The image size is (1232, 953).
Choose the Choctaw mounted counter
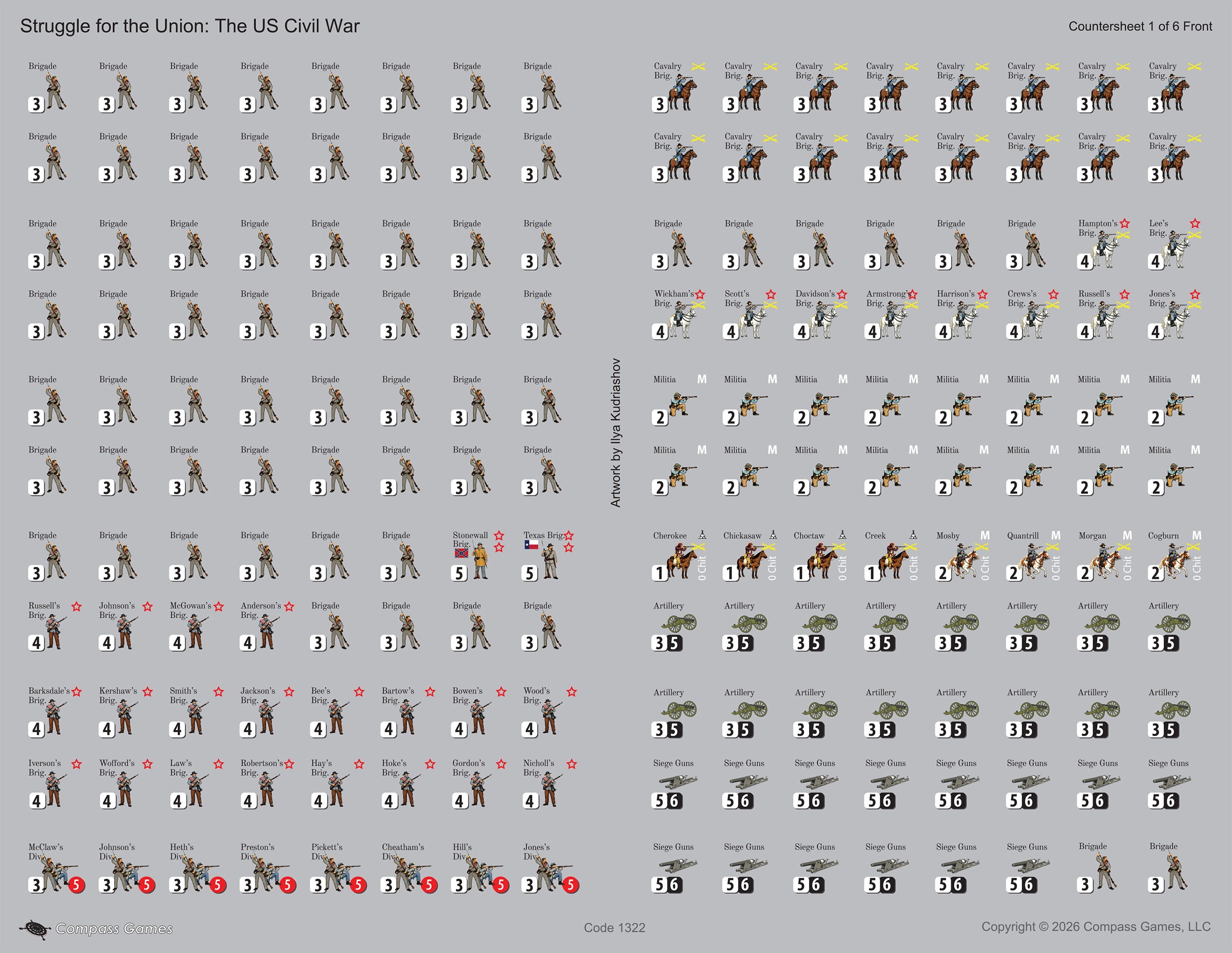[821, 556]
